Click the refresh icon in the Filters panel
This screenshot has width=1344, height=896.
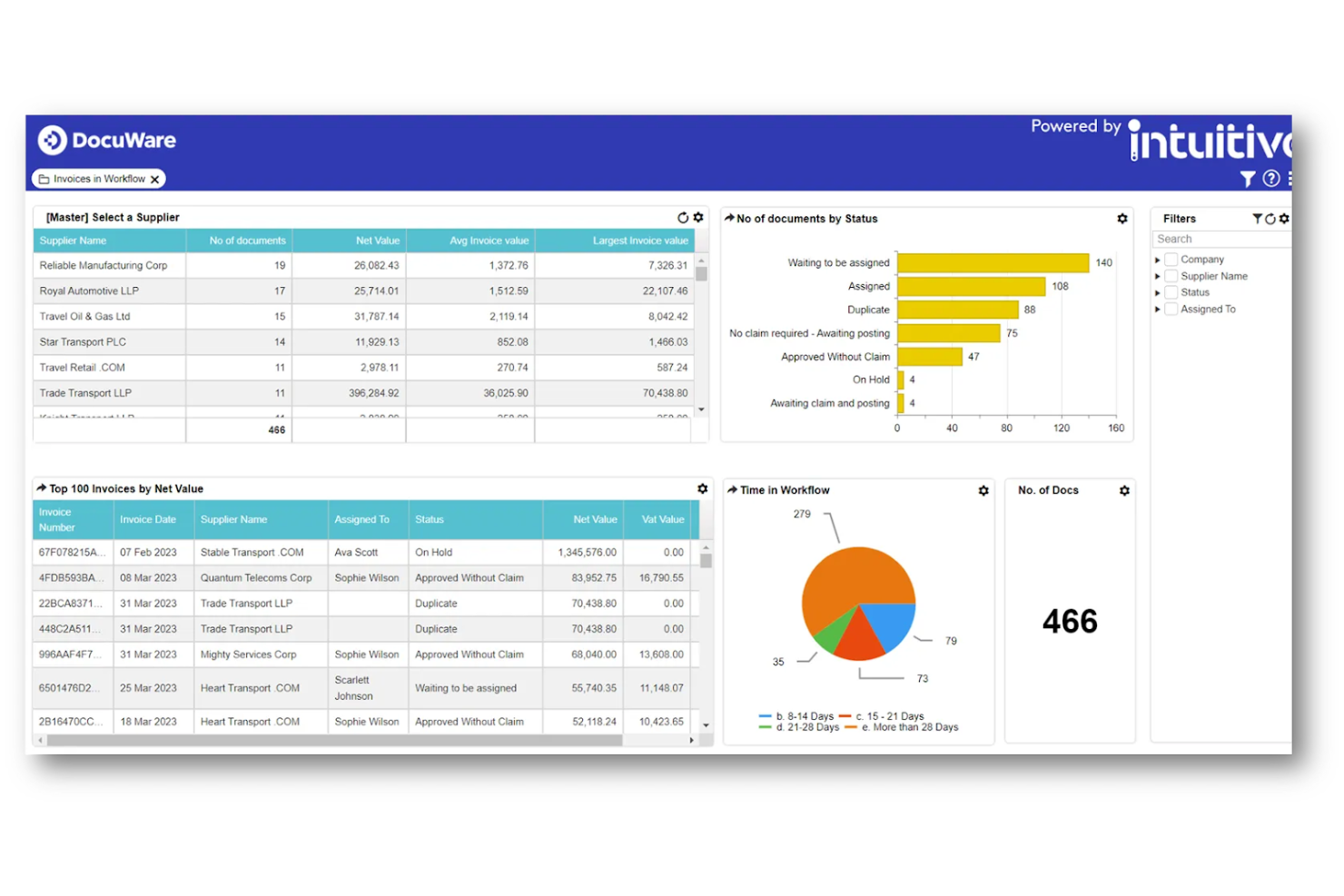[x=1270, y=218]
